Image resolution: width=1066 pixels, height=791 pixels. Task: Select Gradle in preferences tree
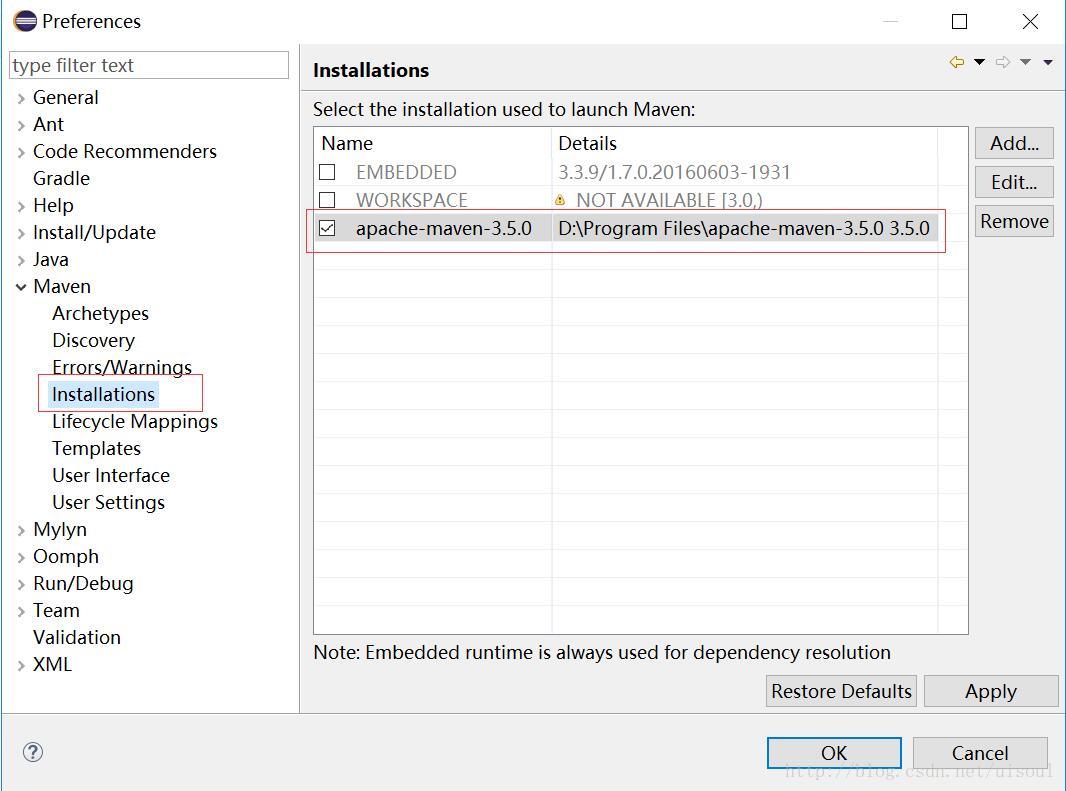point(61,178)
